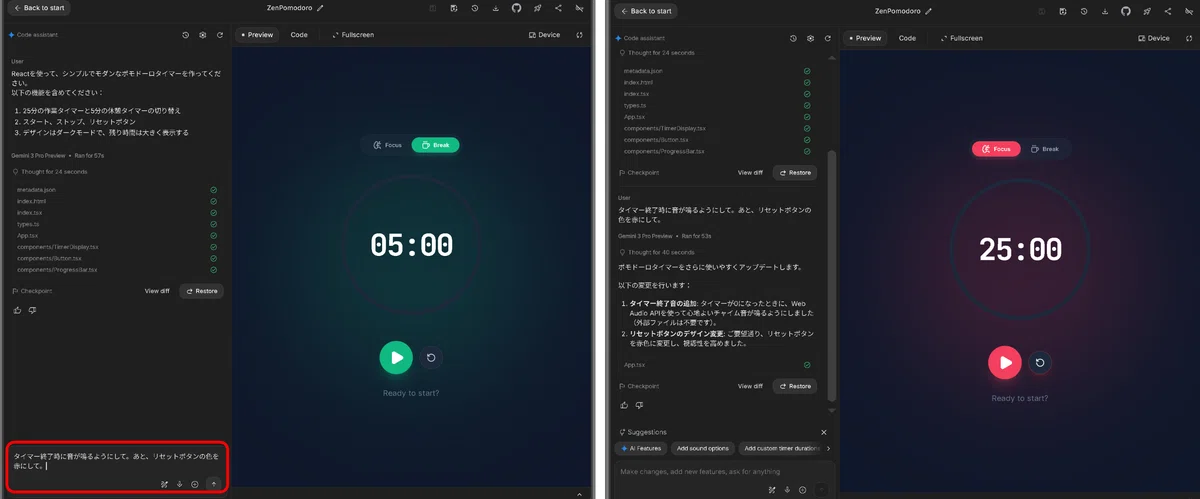
Task: Click Back to start in left window
Action: point(38,8)
